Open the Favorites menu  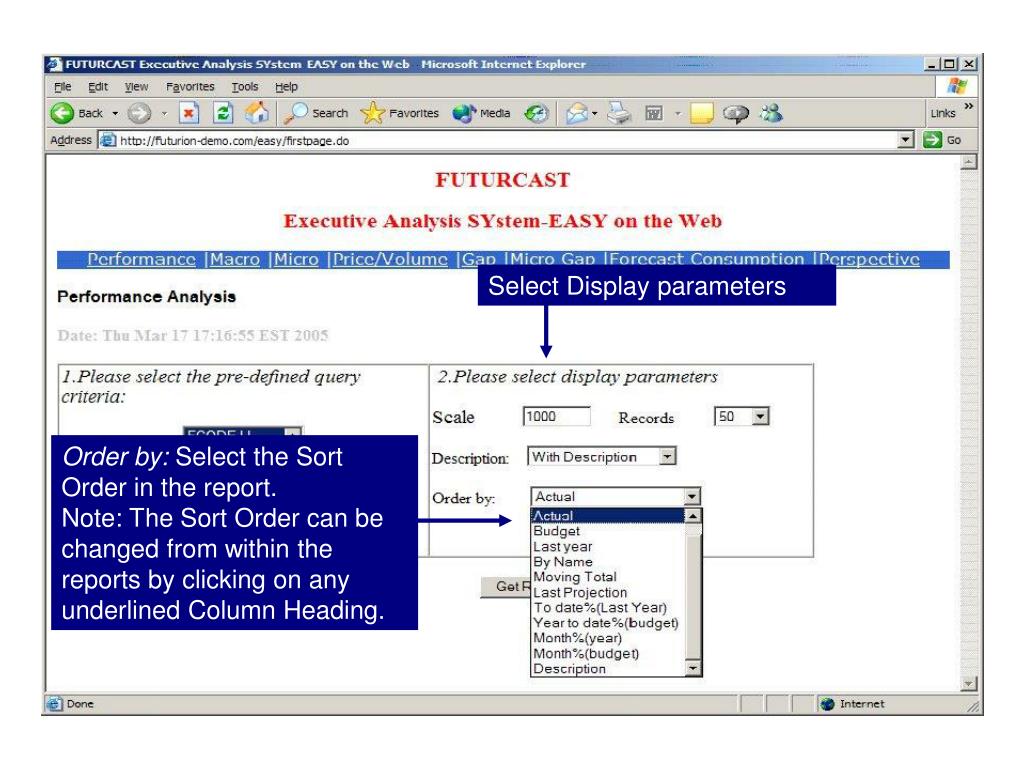[190, 86]
